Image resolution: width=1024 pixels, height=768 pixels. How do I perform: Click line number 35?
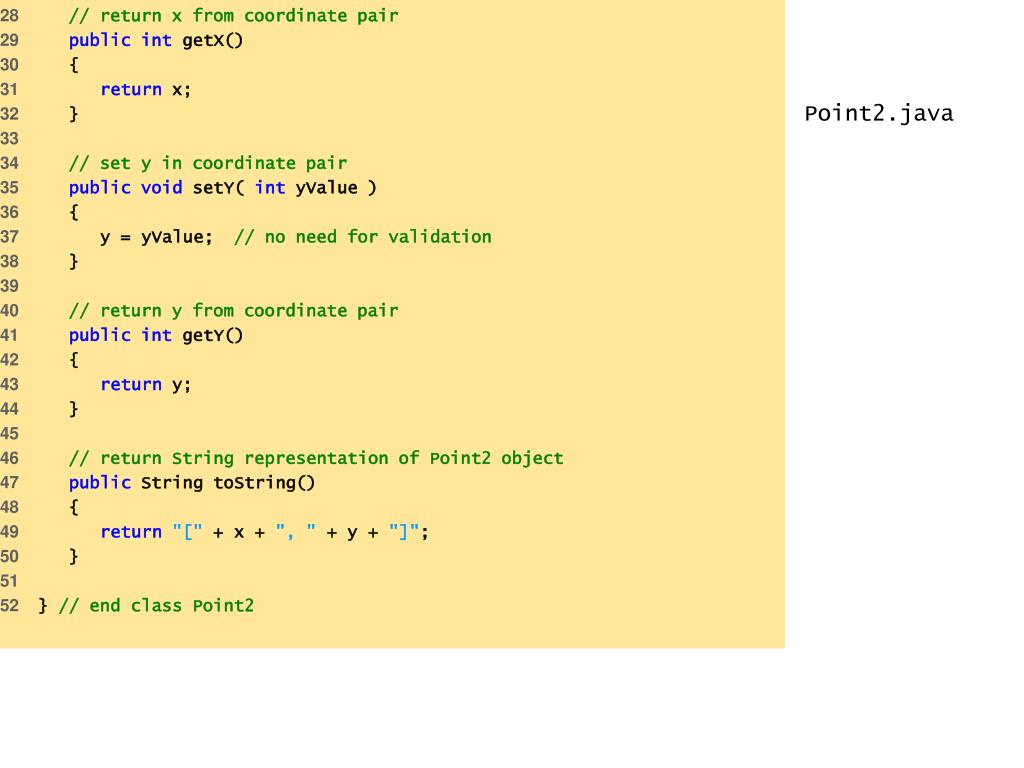click(10, 188)
